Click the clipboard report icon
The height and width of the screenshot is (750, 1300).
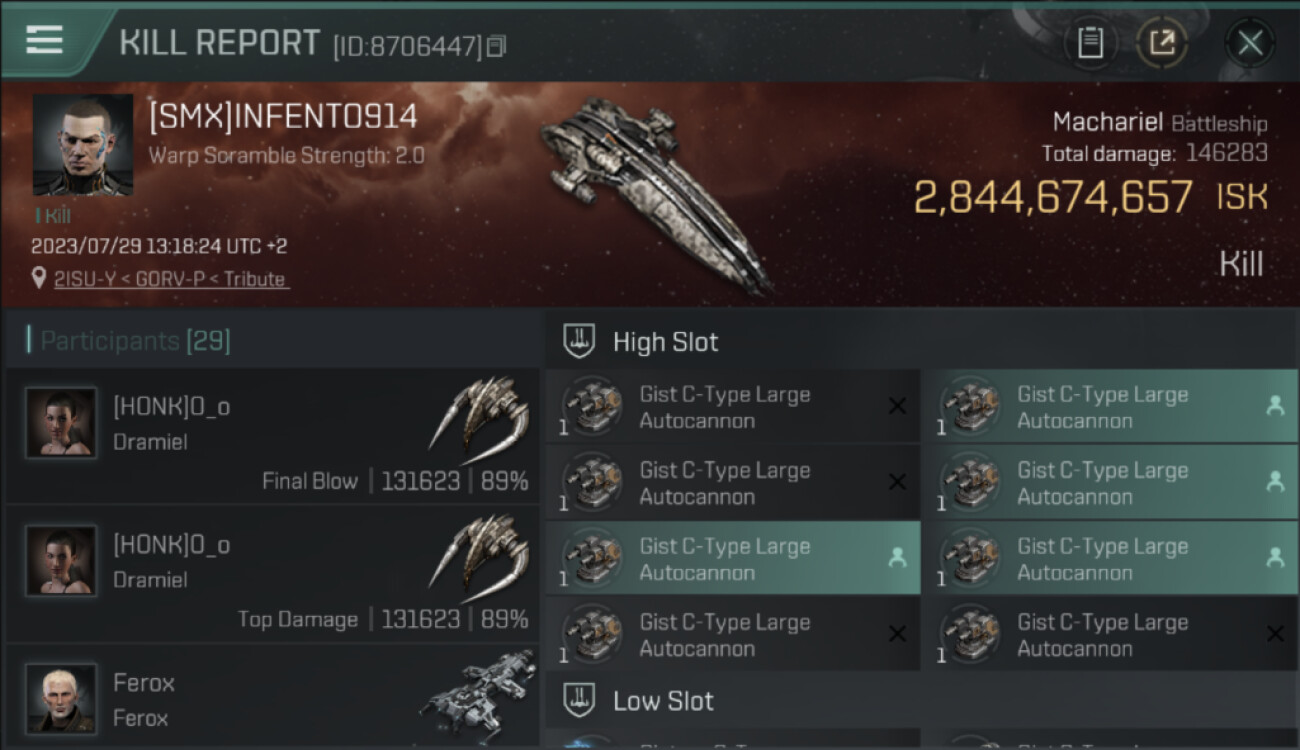pyautogui.click(x=1090, y=42)
